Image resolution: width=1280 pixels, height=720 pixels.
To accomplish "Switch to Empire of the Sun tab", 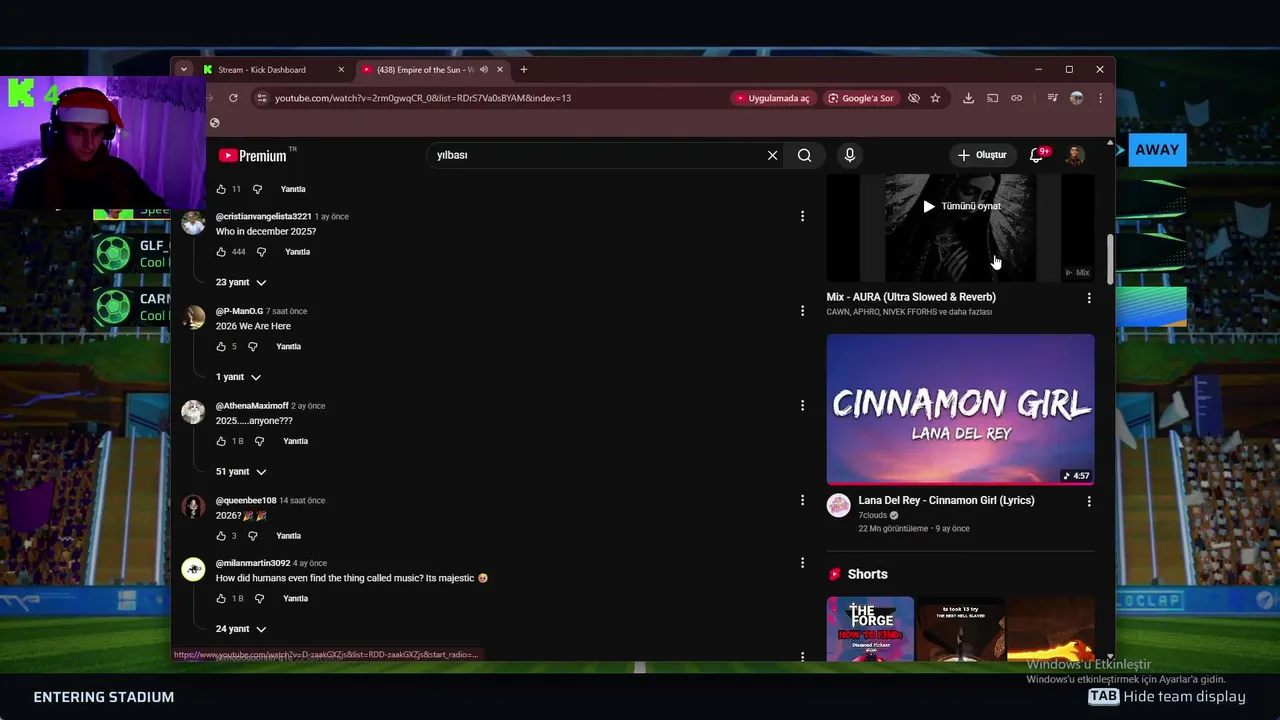I will 425,70.
